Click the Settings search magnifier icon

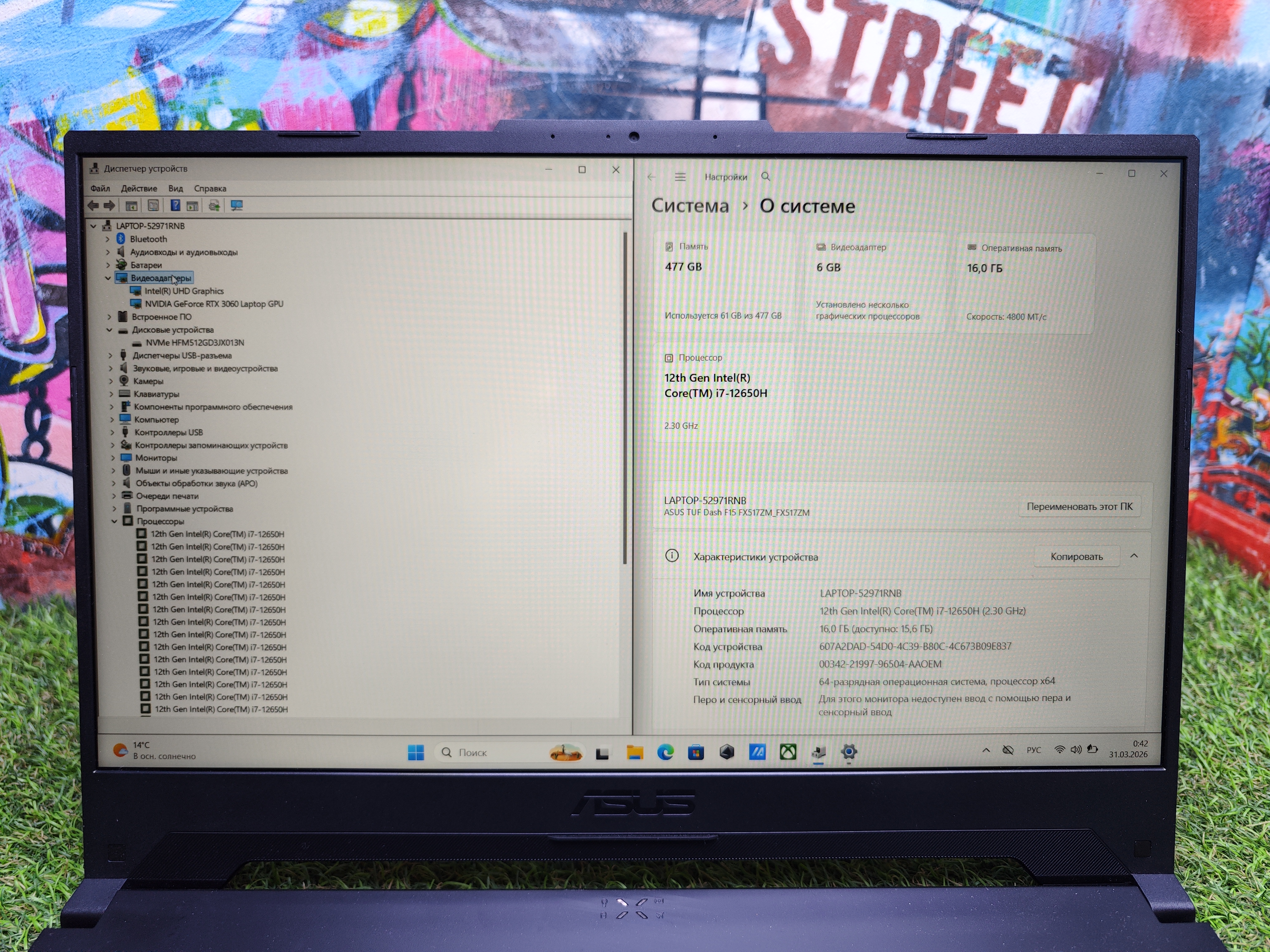[x=765, y=177]
